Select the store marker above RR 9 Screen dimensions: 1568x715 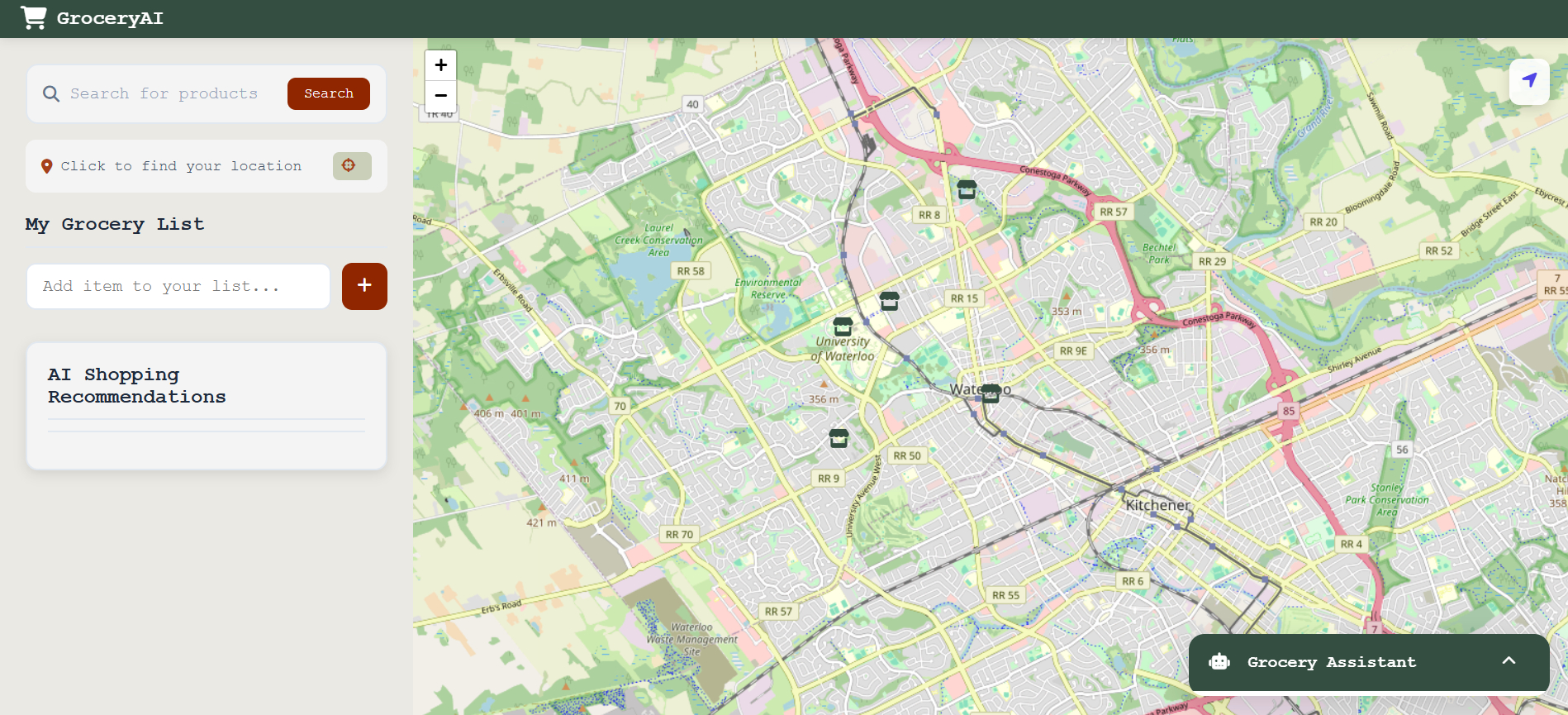(839, 438)
